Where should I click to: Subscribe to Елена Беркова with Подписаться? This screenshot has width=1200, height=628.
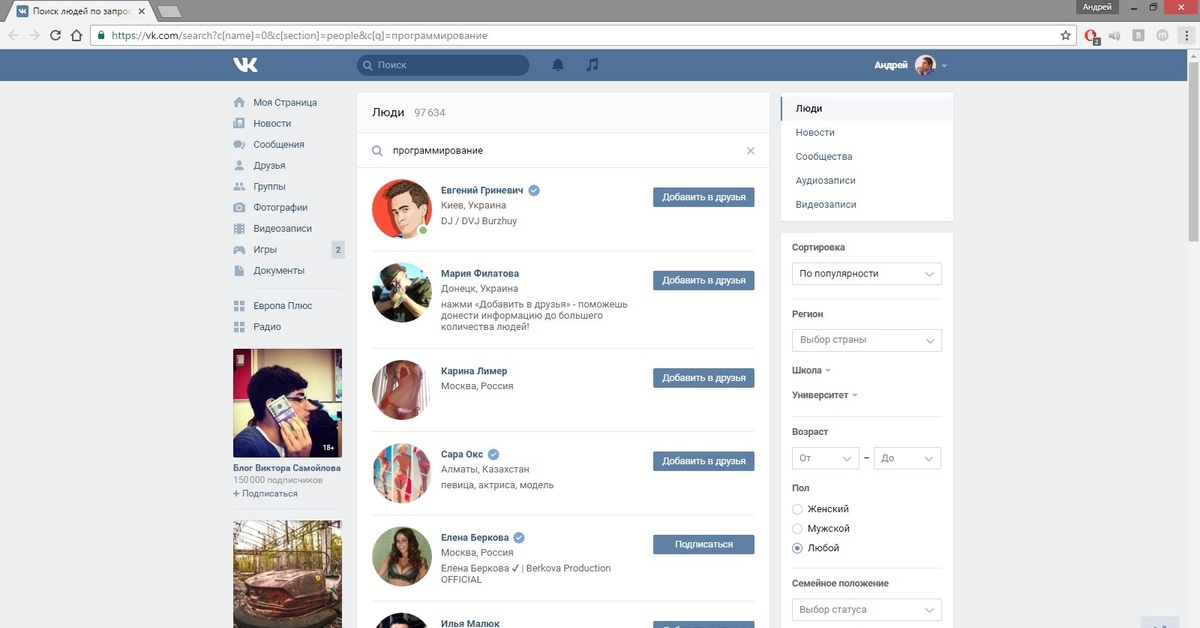703,544
